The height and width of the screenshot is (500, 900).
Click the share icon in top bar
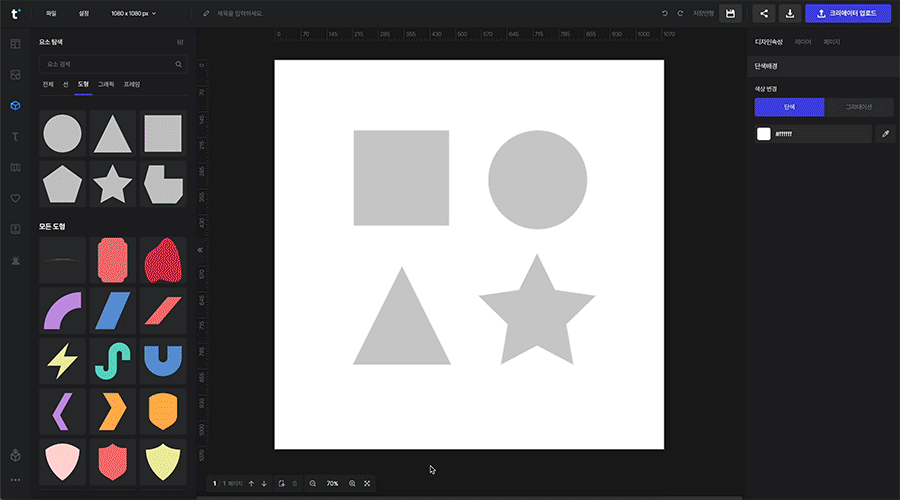[764, 14]
